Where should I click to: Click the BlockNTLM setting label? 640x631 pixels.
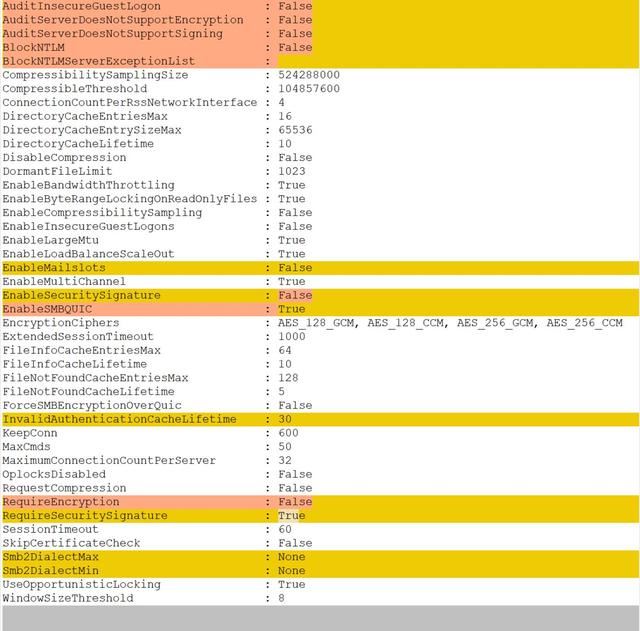[31, 47]
